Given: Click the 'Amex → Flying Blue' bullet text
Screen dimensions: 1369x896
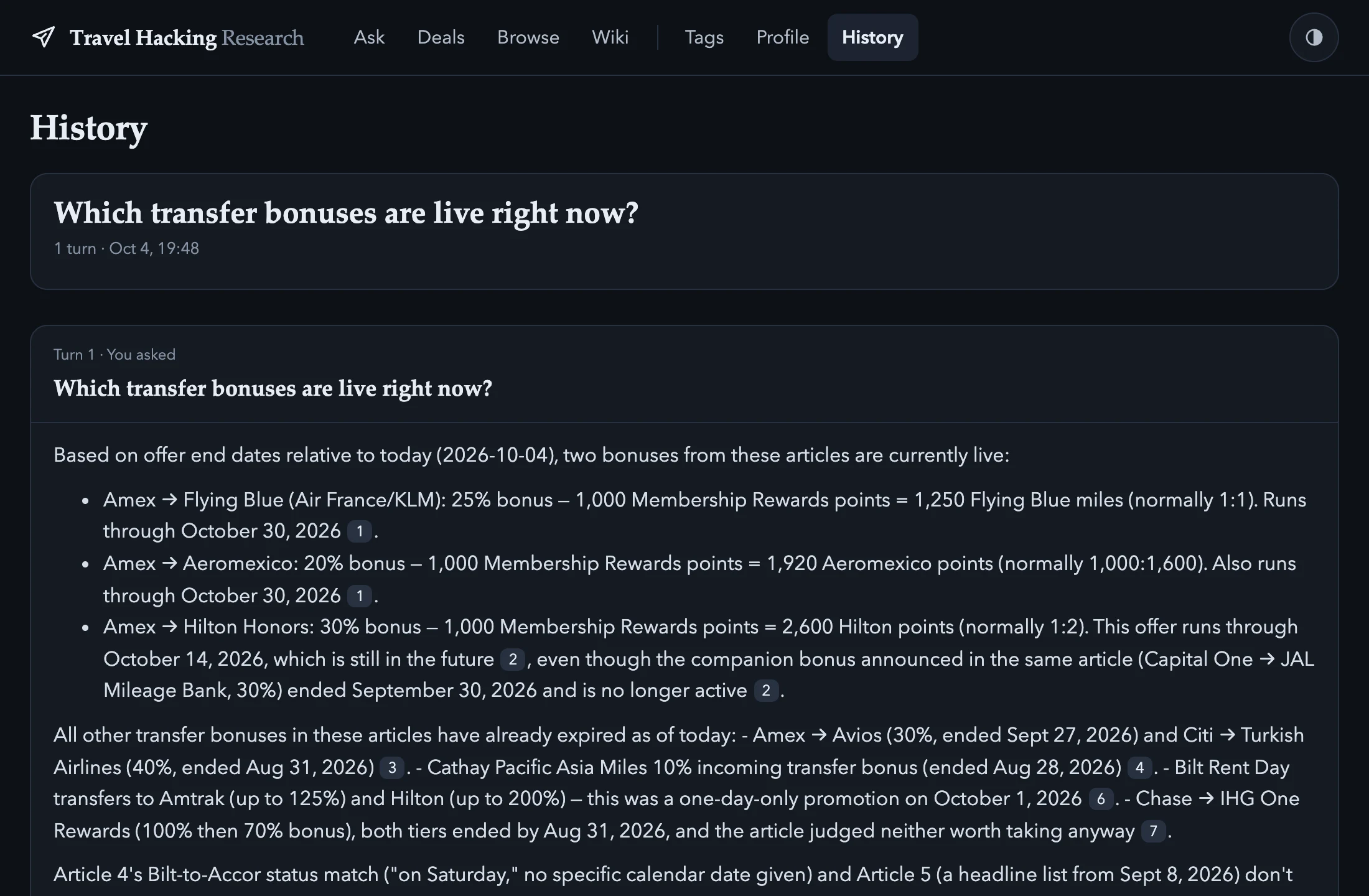Looking at the screenshot, I should 704,515.
